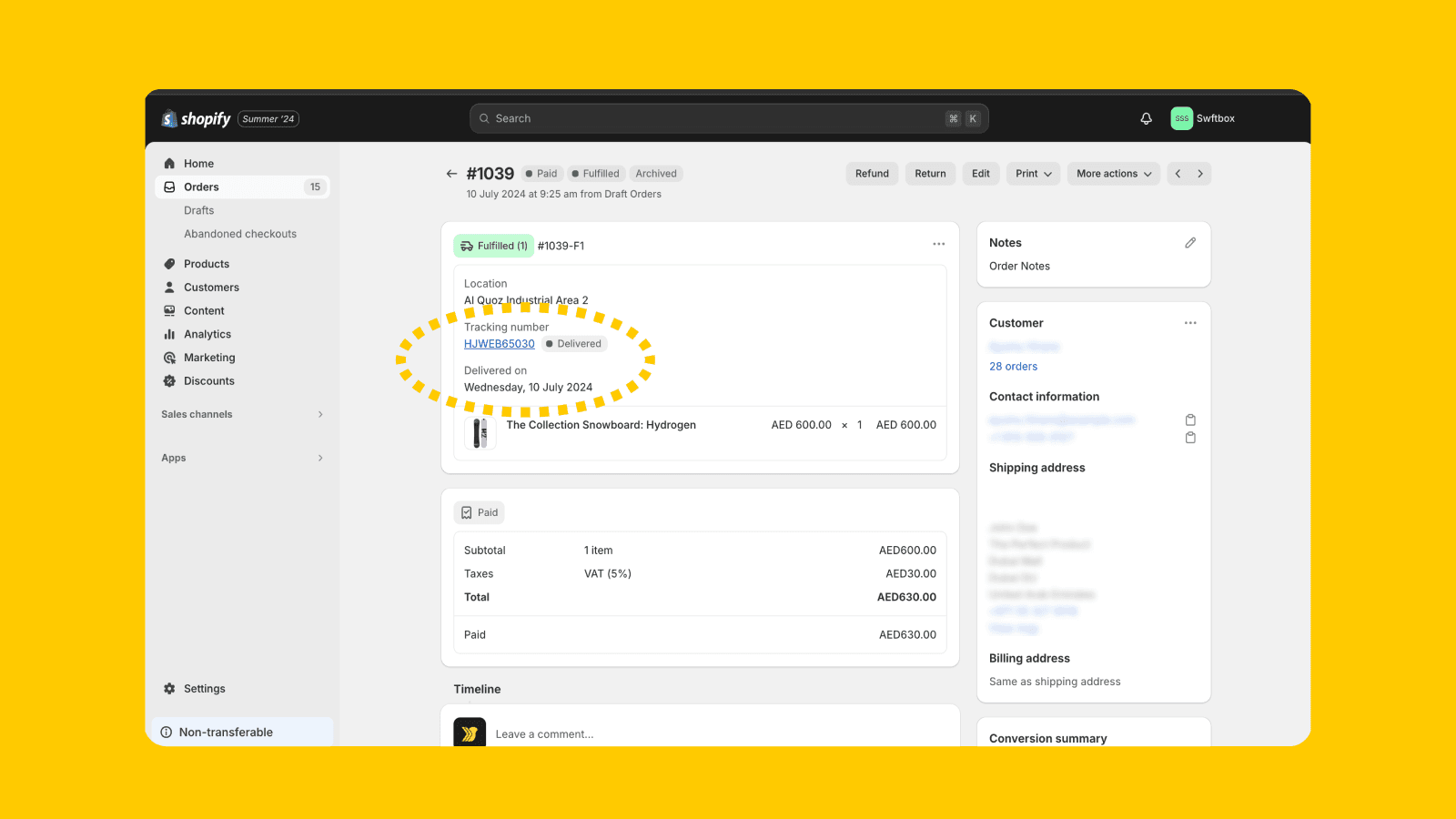Select Drafts under Orders
Screen dimensions: 1456x819
(198, 210)
